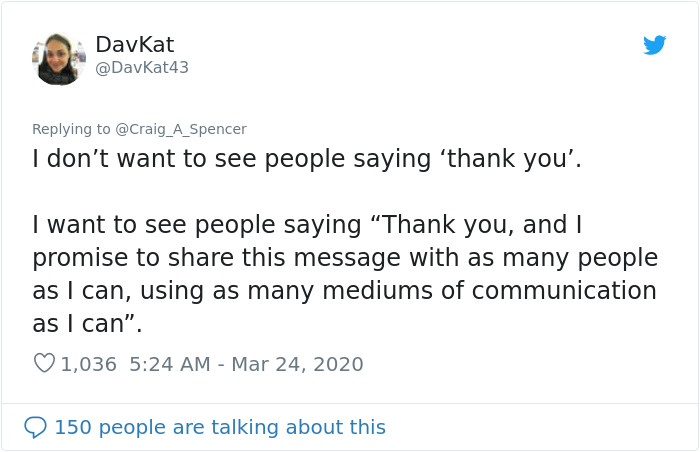Click the DavKat display name
The image size is (700, 452).
pos(134,44)
